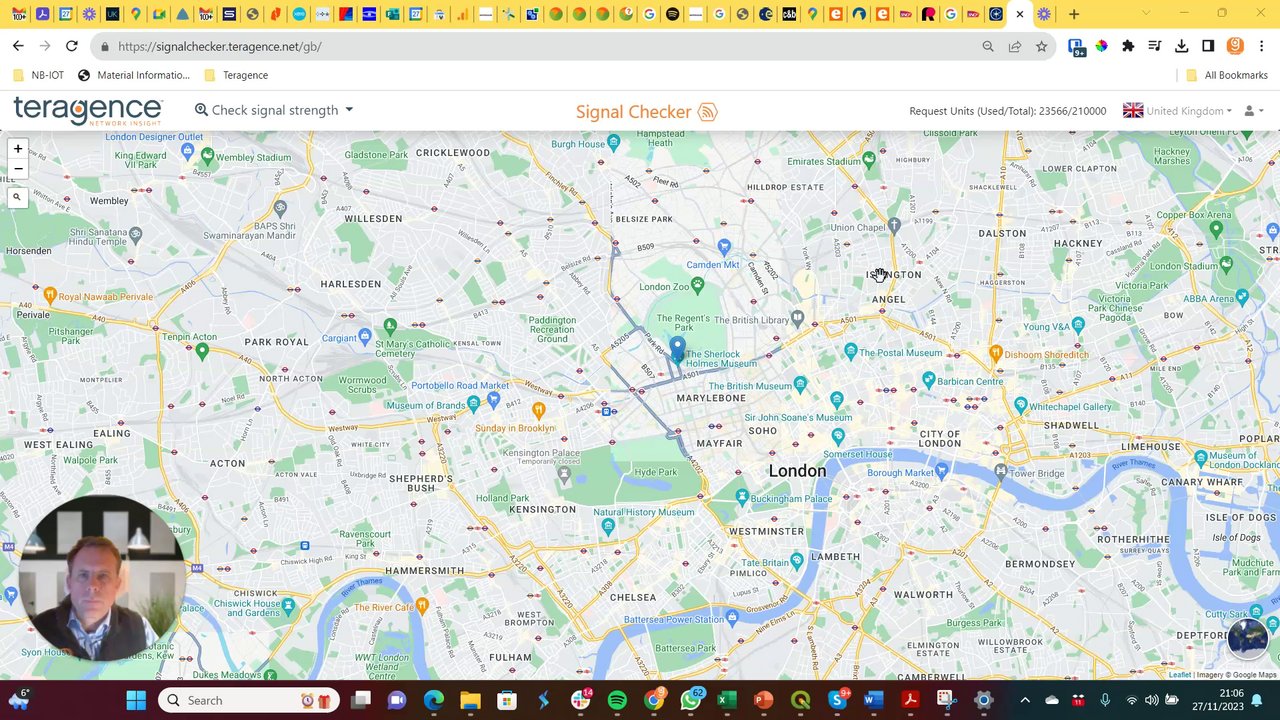The height and width of the screenshot is (720, 1280).
Task: Open the United Kingdom country selector
Action: click(x=1177, y=111)
